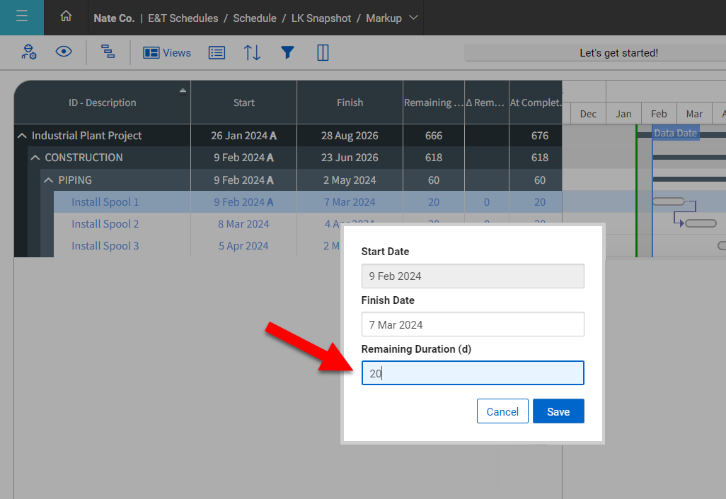726x499 pixels.
Task: Open the WBS hierarchy icon
Action: tap(108, 52)
